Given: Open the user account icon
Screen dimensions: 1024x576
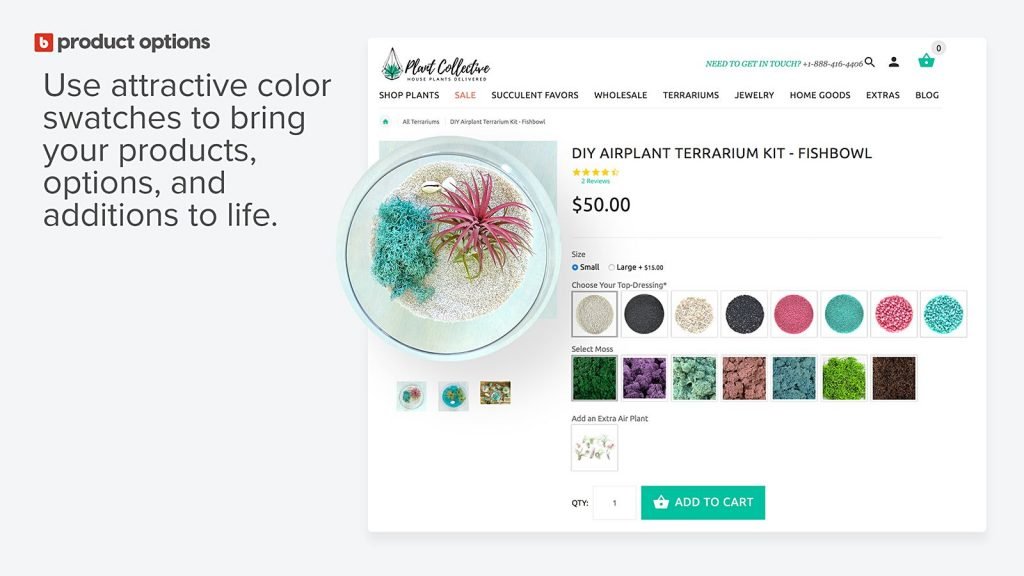Looking at the screenshot, I should (893, 62).
